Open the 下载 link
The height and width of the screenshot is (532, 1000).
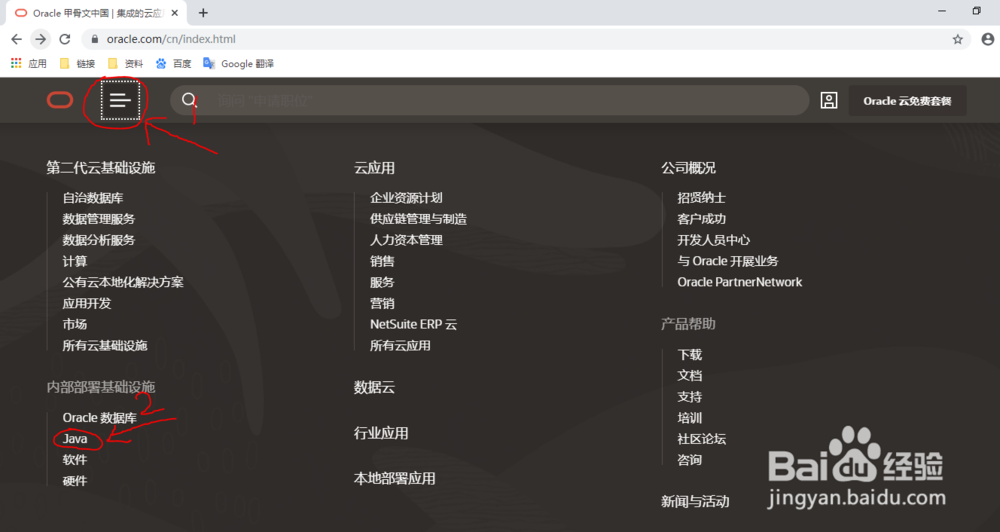(x=689, y=355)
